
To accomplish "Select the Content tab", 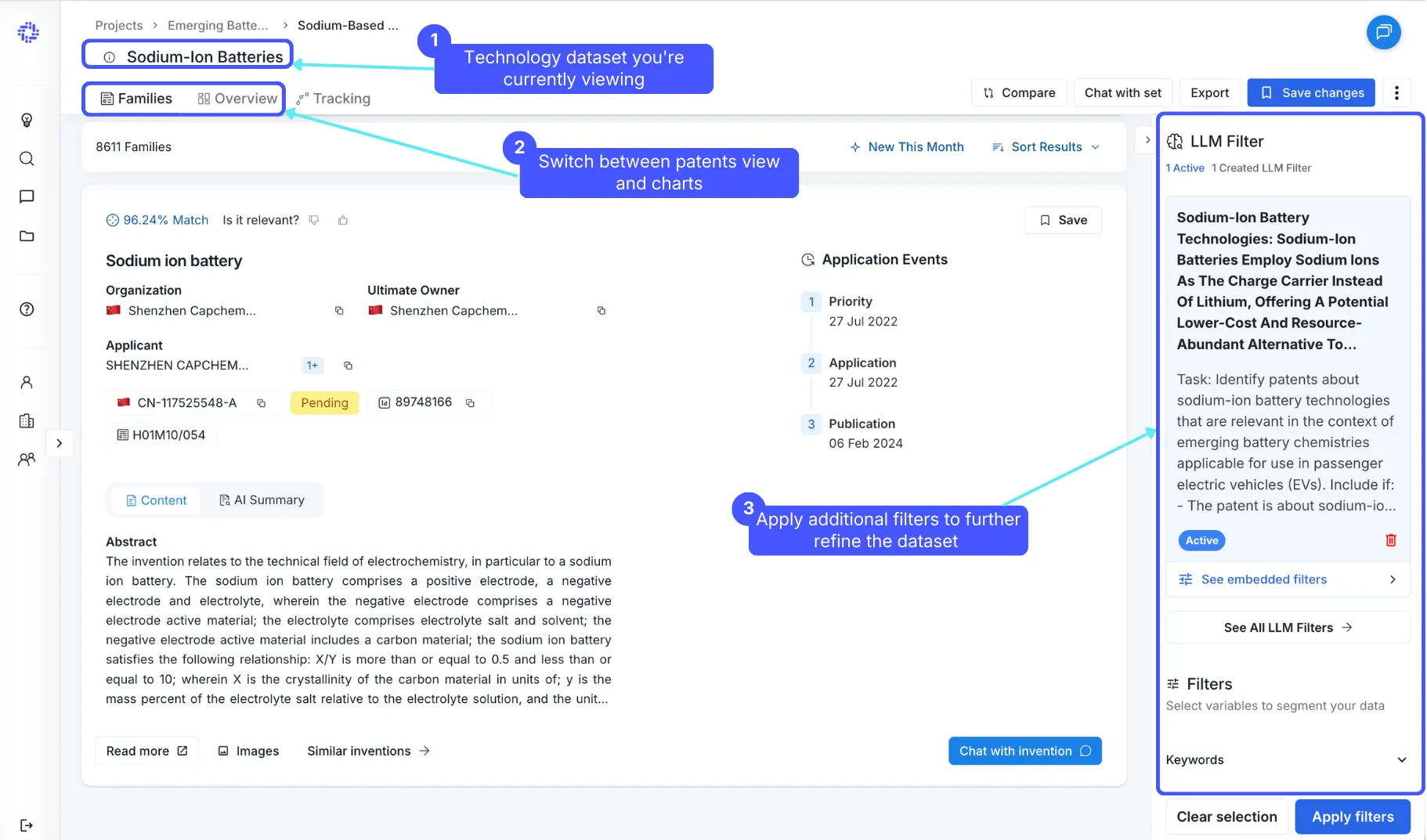I will point(156,500).
